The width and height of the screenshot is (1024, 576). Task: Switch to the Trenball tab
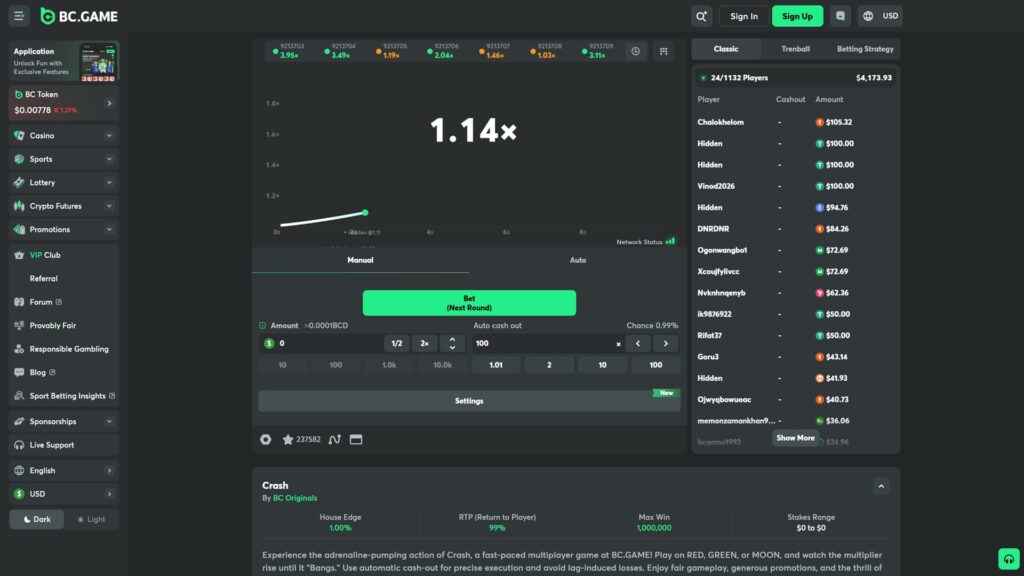[795, 49]
